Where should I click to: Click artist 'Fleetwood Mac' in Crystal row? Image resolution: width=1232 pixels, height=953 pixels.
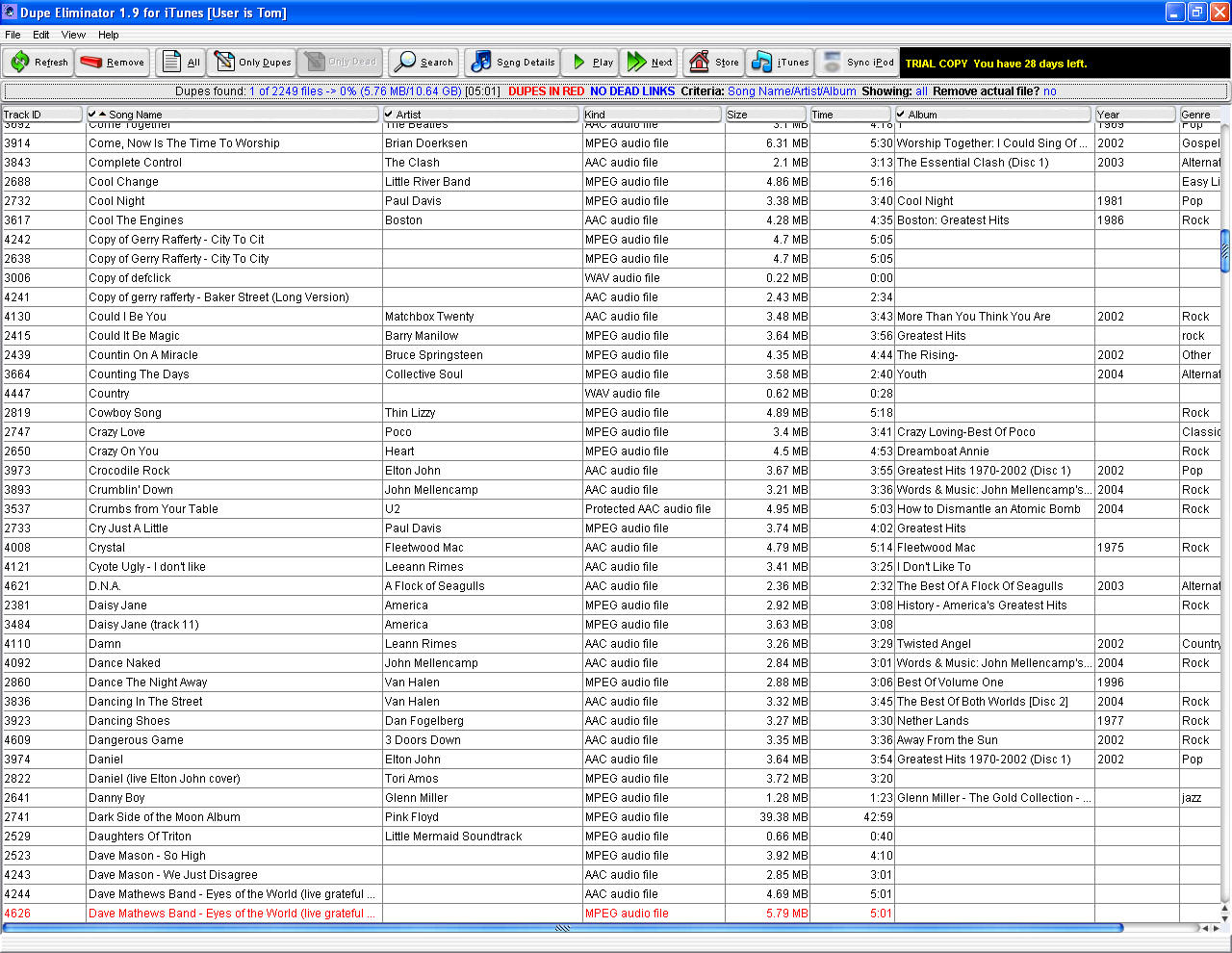pyautogui.click(x=423, y=548)
